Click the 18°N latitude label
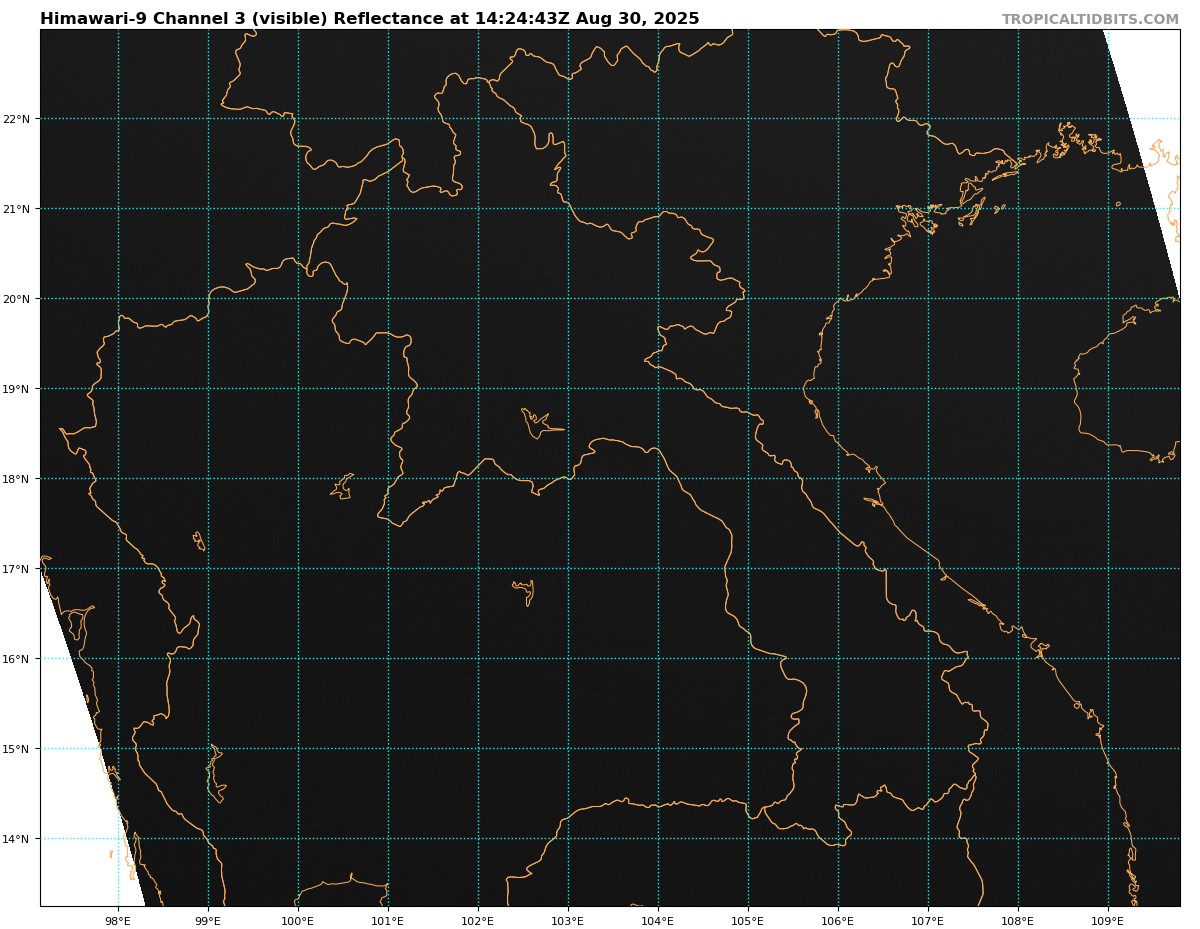The width and height of the screenshot is (1200, 929). coord(18,479)
